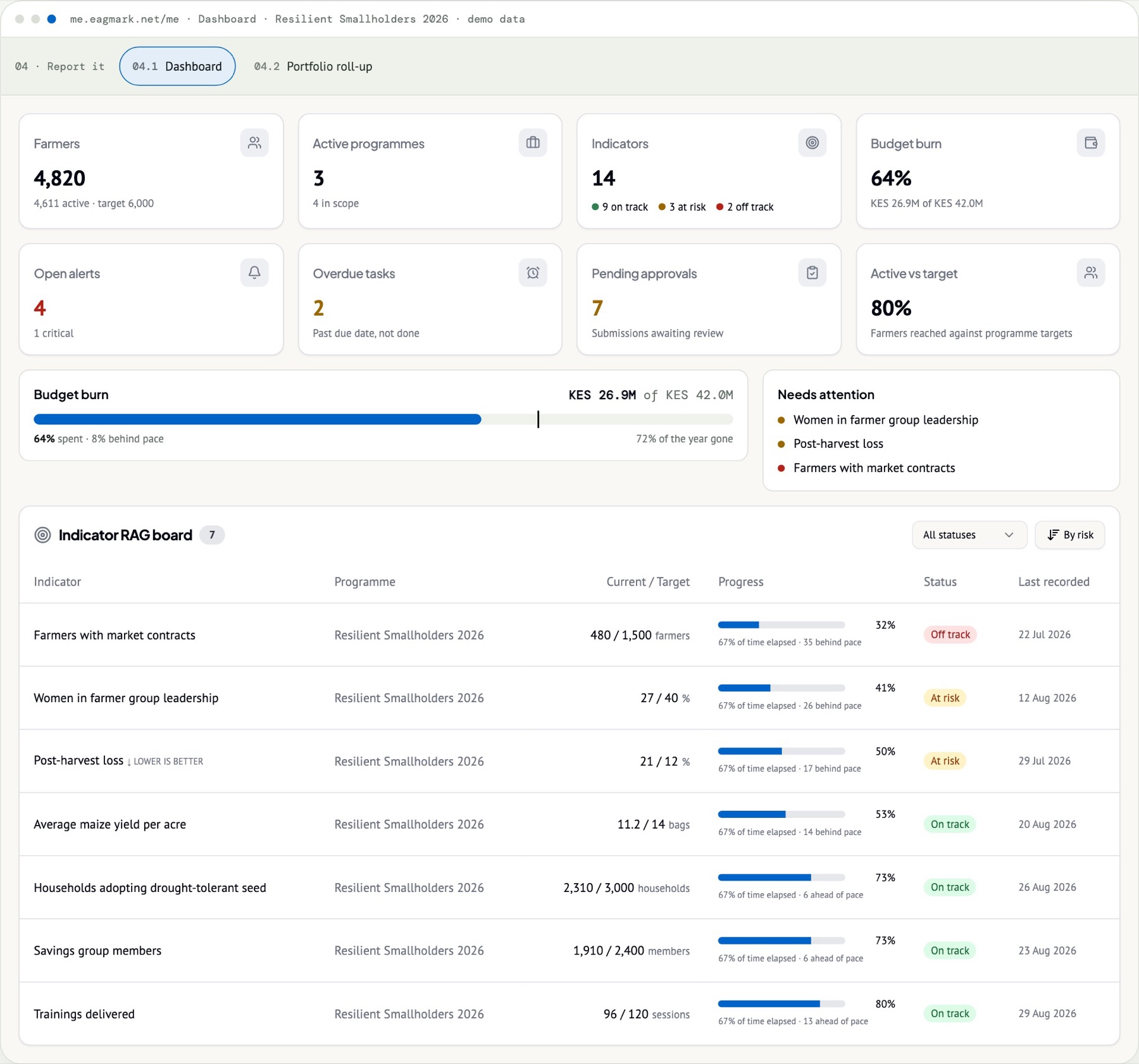Screen dimensions: 1139x1064
Task: Click the target icon beside Indicator RAG board
Action: (42, 535)
